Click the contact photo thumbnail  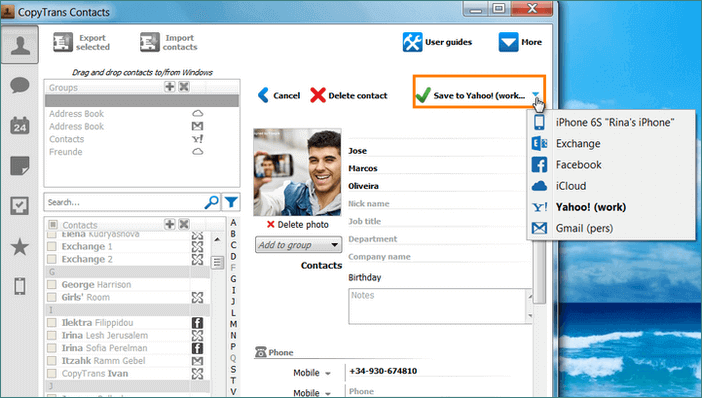pos(297,172)
